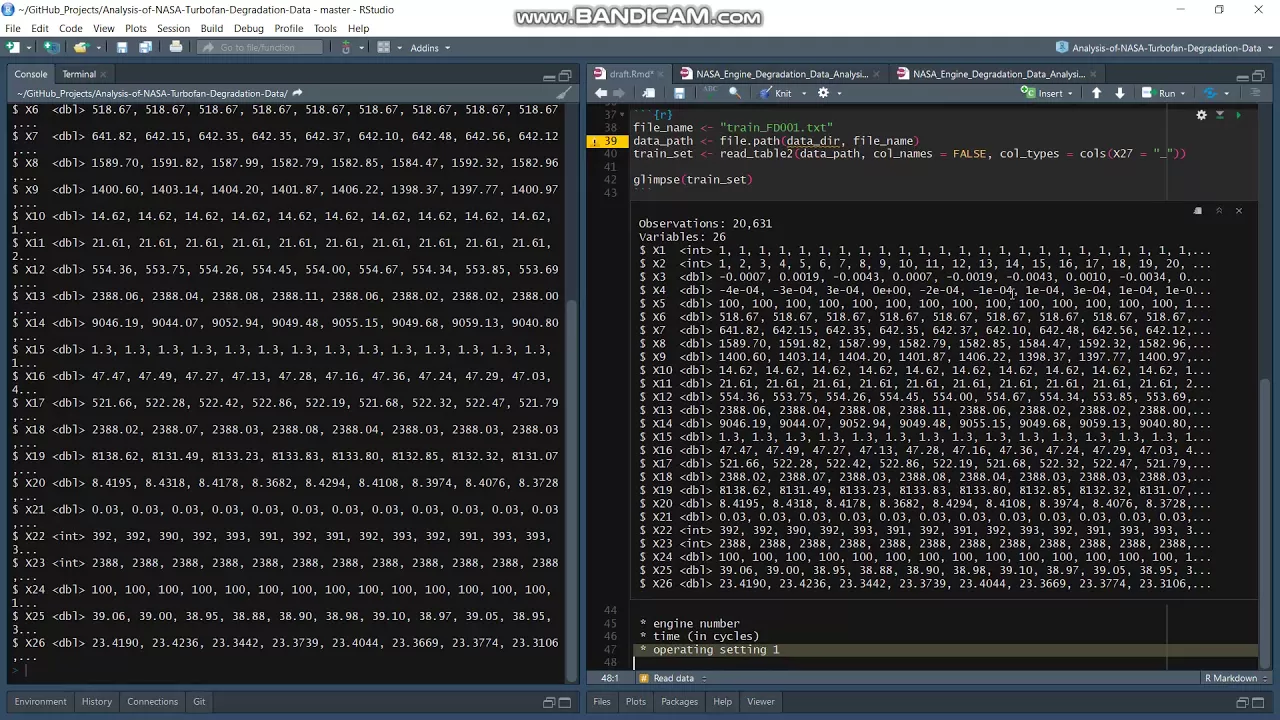Switch to the Connections tab
The image size is (1280, 720).
pos(152,702)
